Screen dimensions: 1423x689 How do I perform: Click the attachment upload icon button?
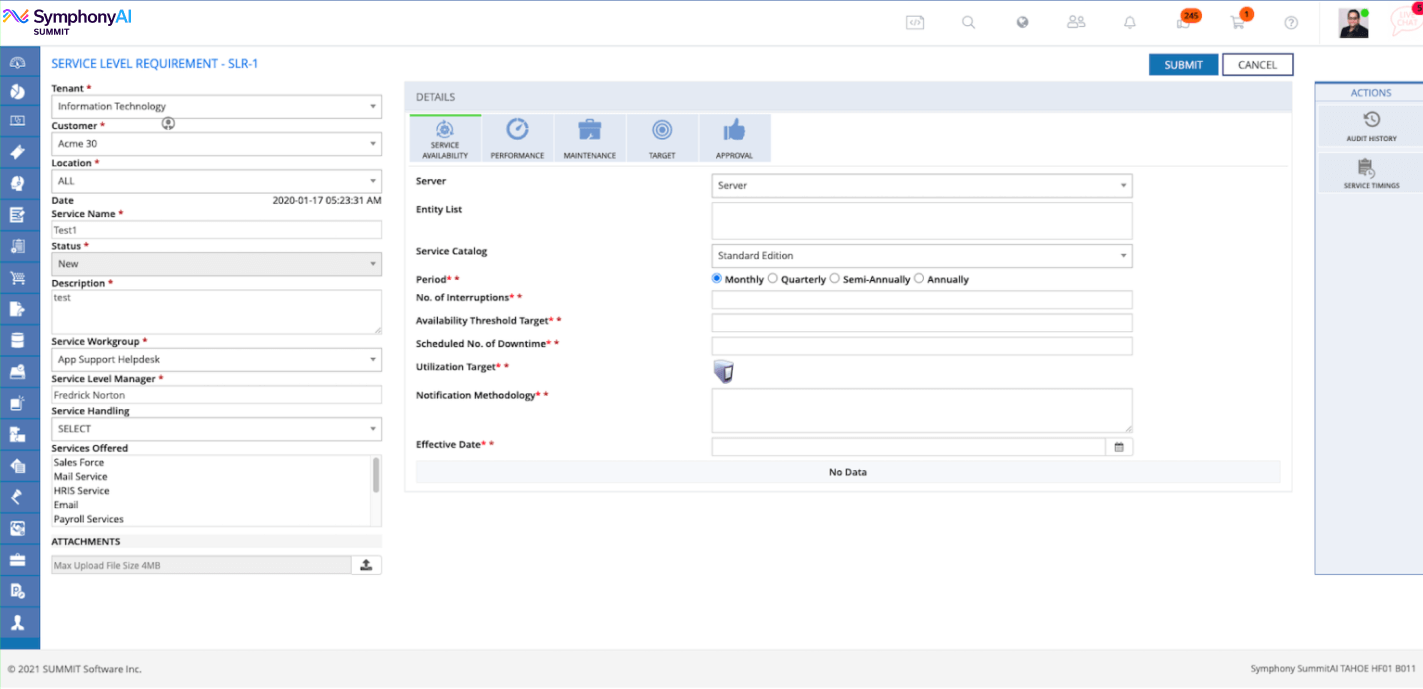pos(366,565)
